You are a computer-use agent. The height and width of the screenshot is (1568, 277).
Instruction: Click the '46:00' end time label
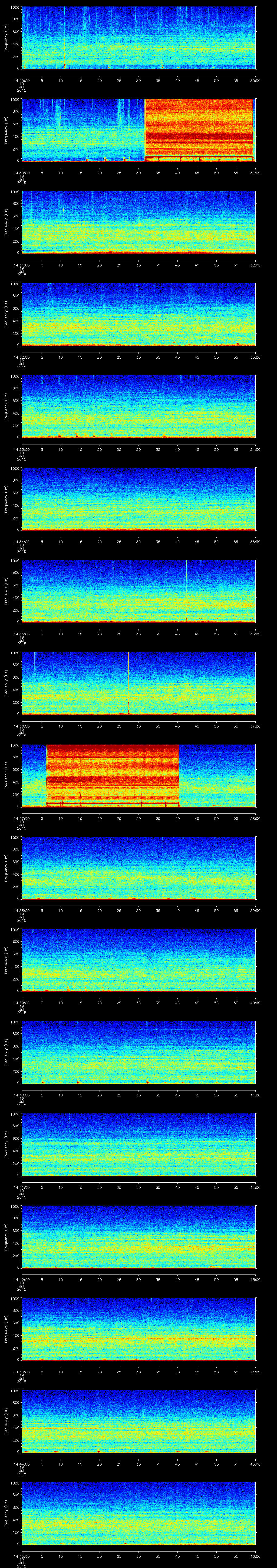(255, 1556)
